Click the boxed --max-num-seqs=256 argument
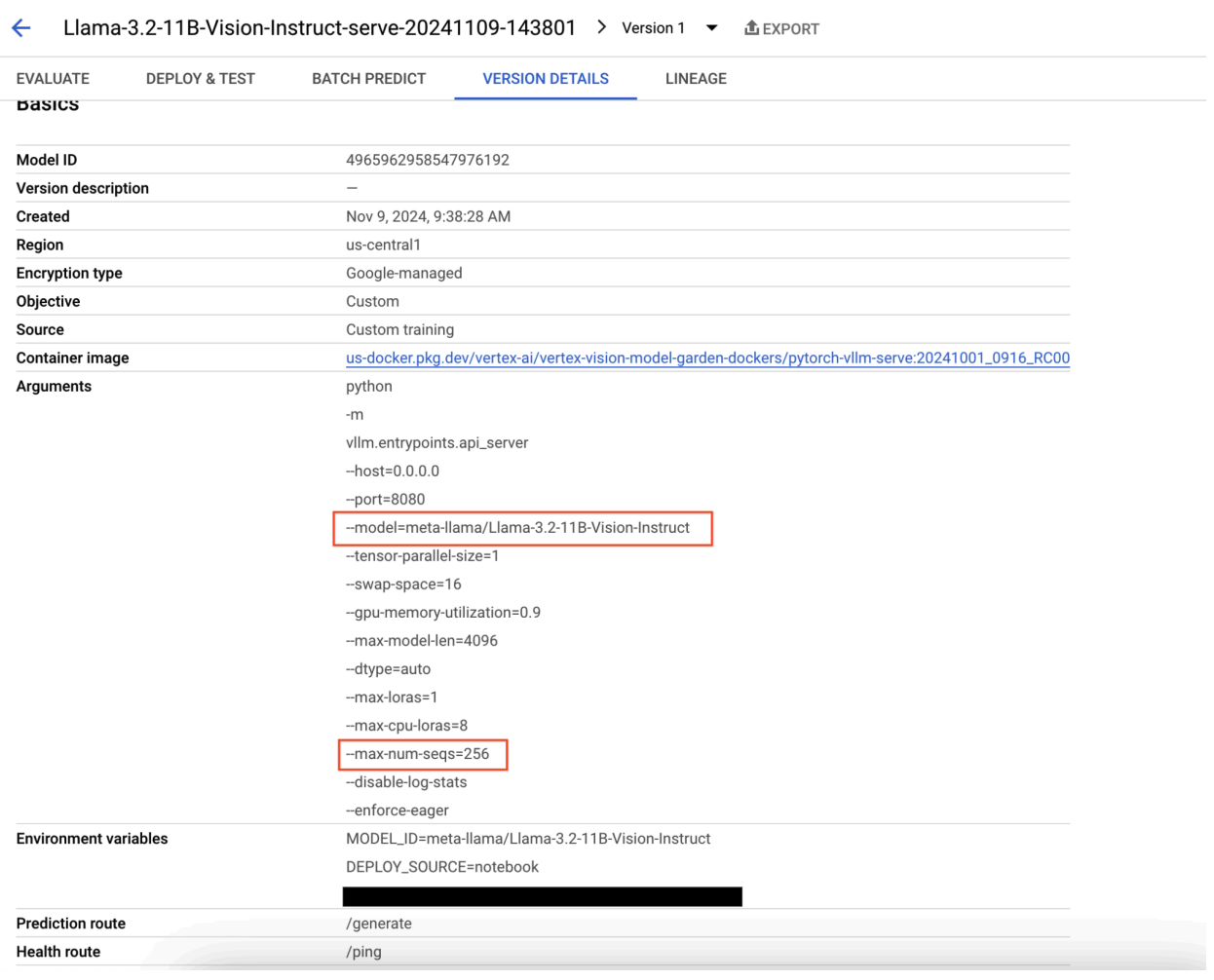The image size is (1214, 980). [x=423, y=754]
